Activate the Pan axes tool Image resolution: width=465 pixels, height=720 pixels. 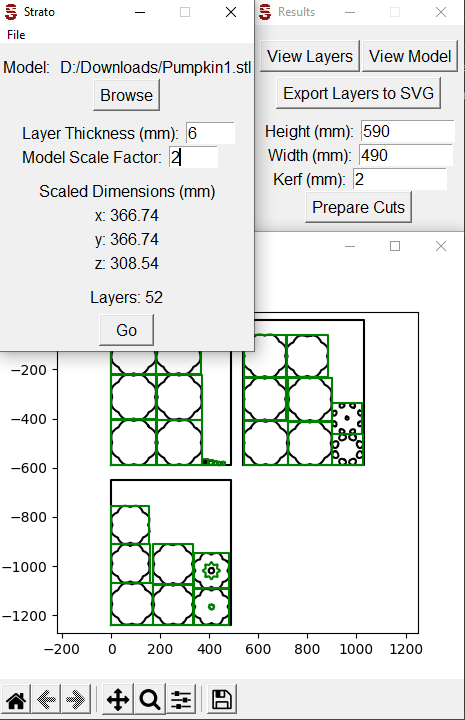pos(118,700)
